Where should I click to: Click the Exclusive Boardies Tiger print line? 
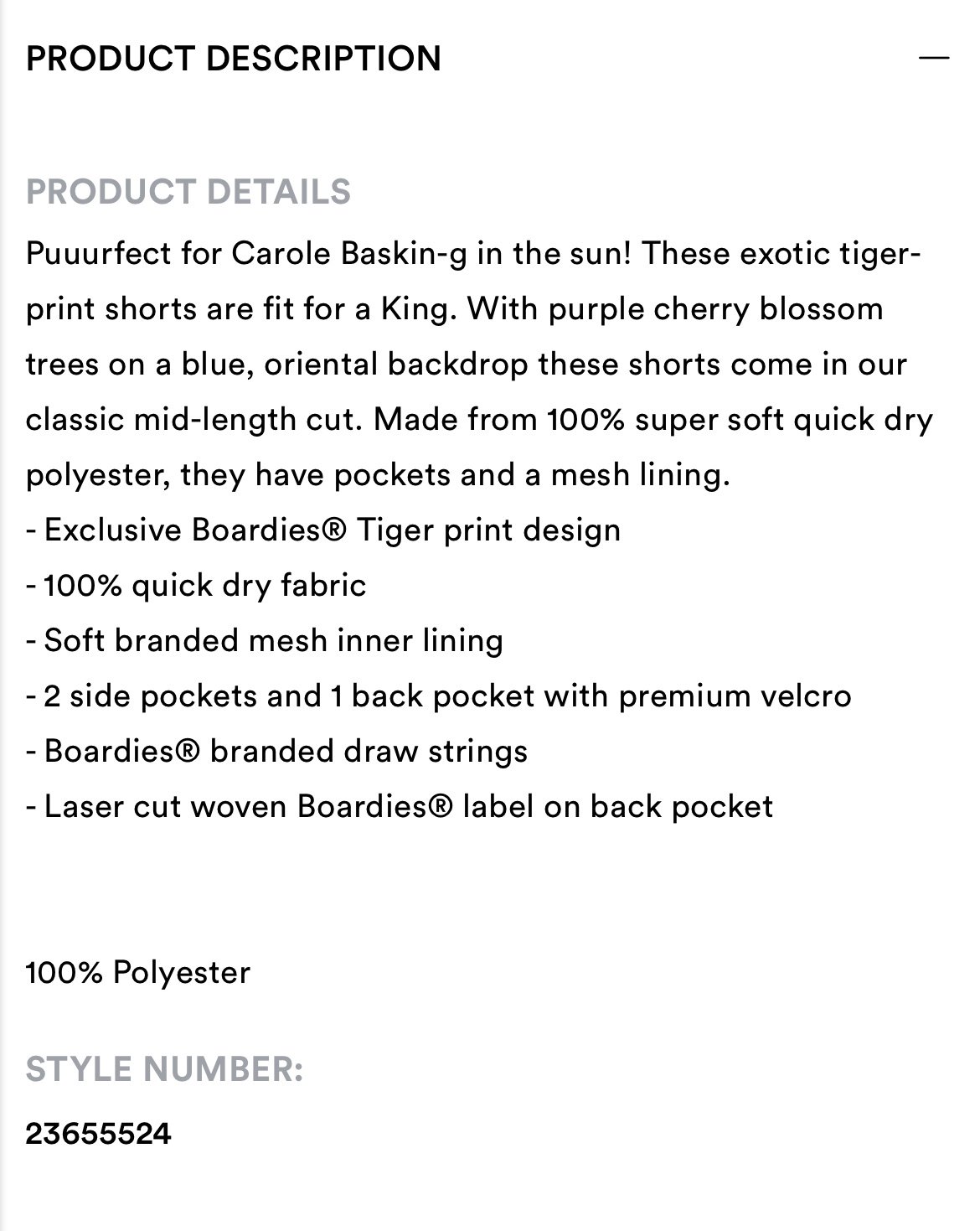point(323,530)
